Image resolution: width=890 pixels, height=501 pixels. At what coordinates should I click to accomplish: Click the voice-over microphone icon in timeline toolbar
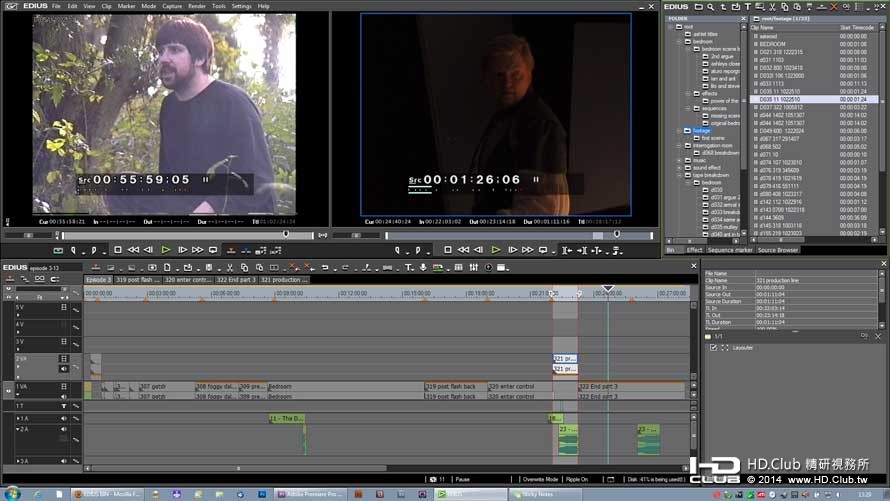pos(423,267)
